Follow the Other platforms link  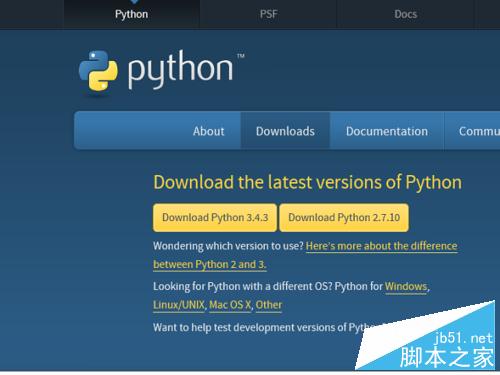pyautogui.click(x=269, y=305)
